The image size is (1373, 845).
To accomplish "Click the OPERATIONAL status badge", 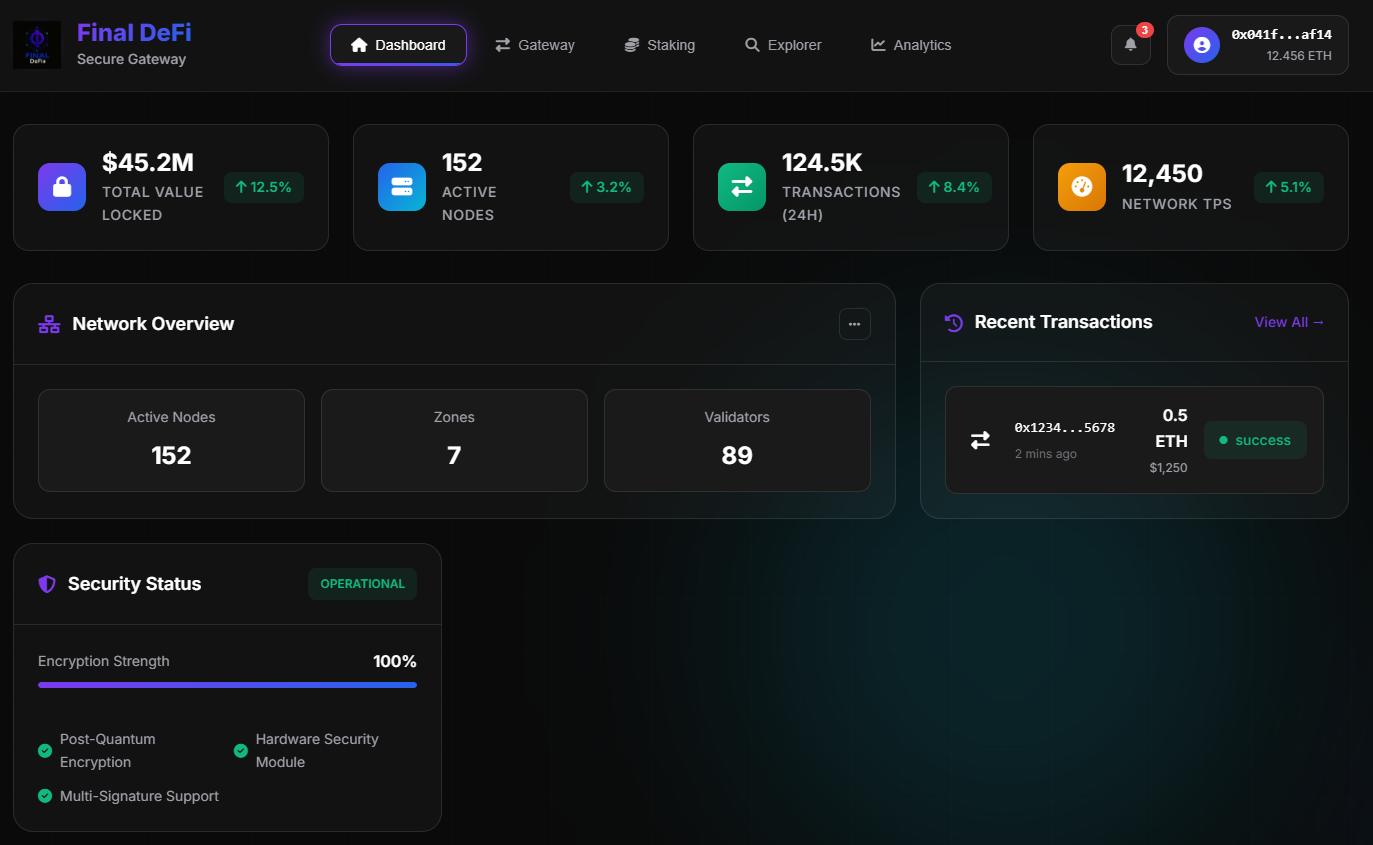I will click(x=362, y=584).
